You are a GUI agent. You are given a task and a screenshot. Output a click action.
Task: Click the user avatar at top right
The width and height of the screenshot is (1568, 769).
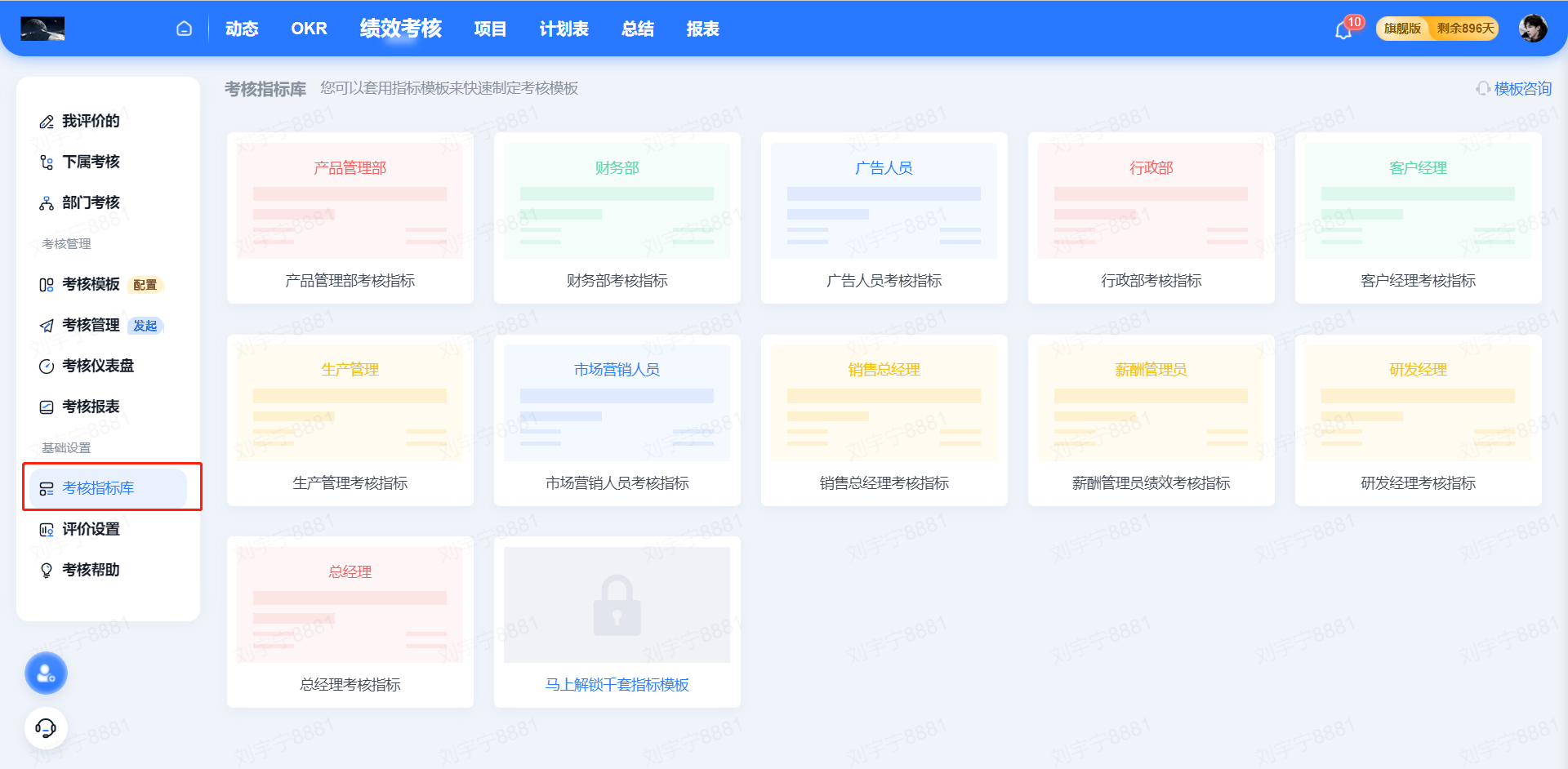[1533, 29]
